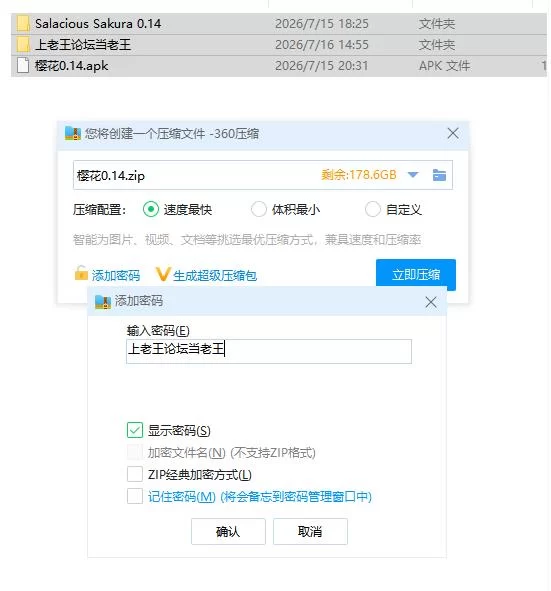Choose the 自定义 compression radio option
This screenshot has width=551, height=591.
point(372,209)
